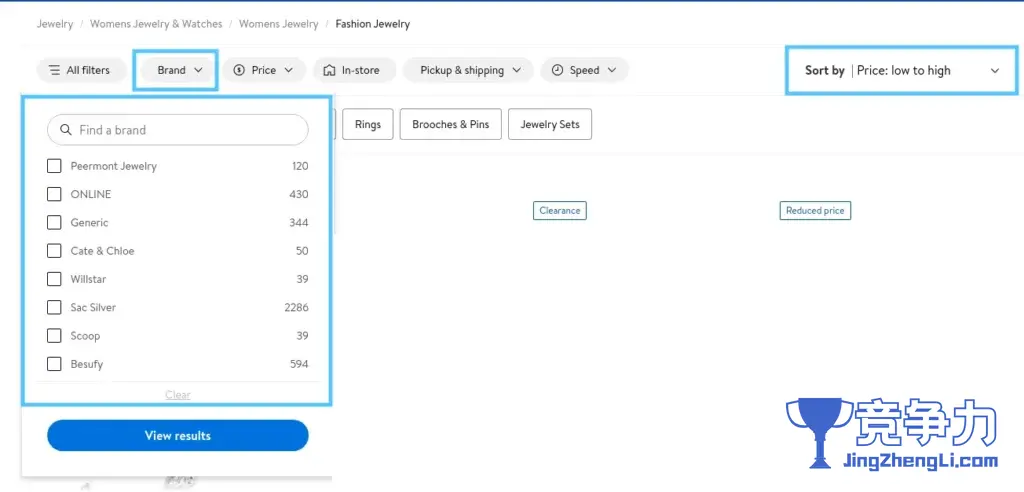Click the Clearance badge
Screen dimensions: 1024x492
point(560,210)
